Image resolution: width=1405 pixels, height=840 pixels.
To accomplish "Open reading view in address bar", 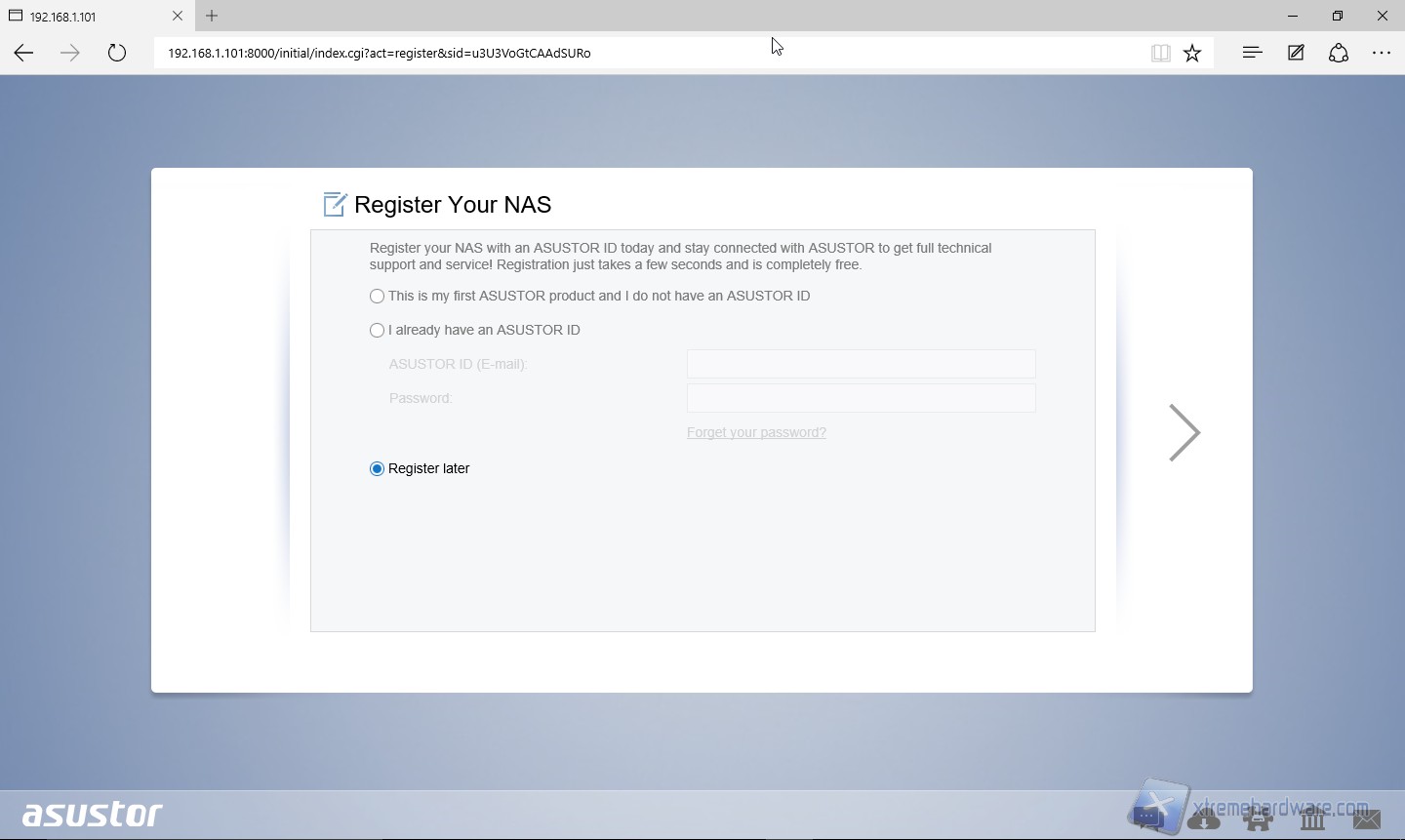I will point(1160,54).
